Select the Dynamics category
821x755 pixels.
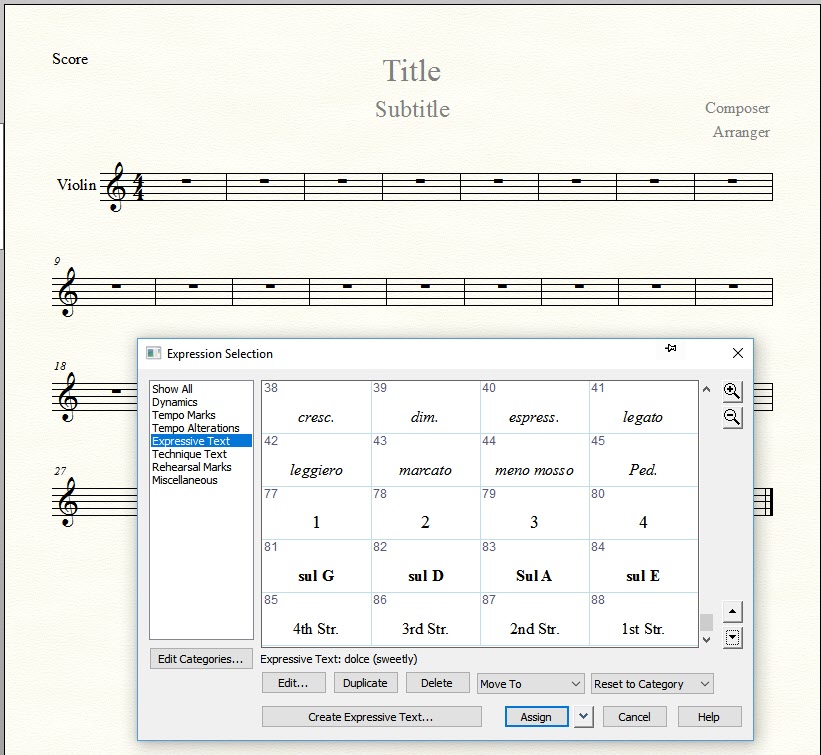pos(175,402)
